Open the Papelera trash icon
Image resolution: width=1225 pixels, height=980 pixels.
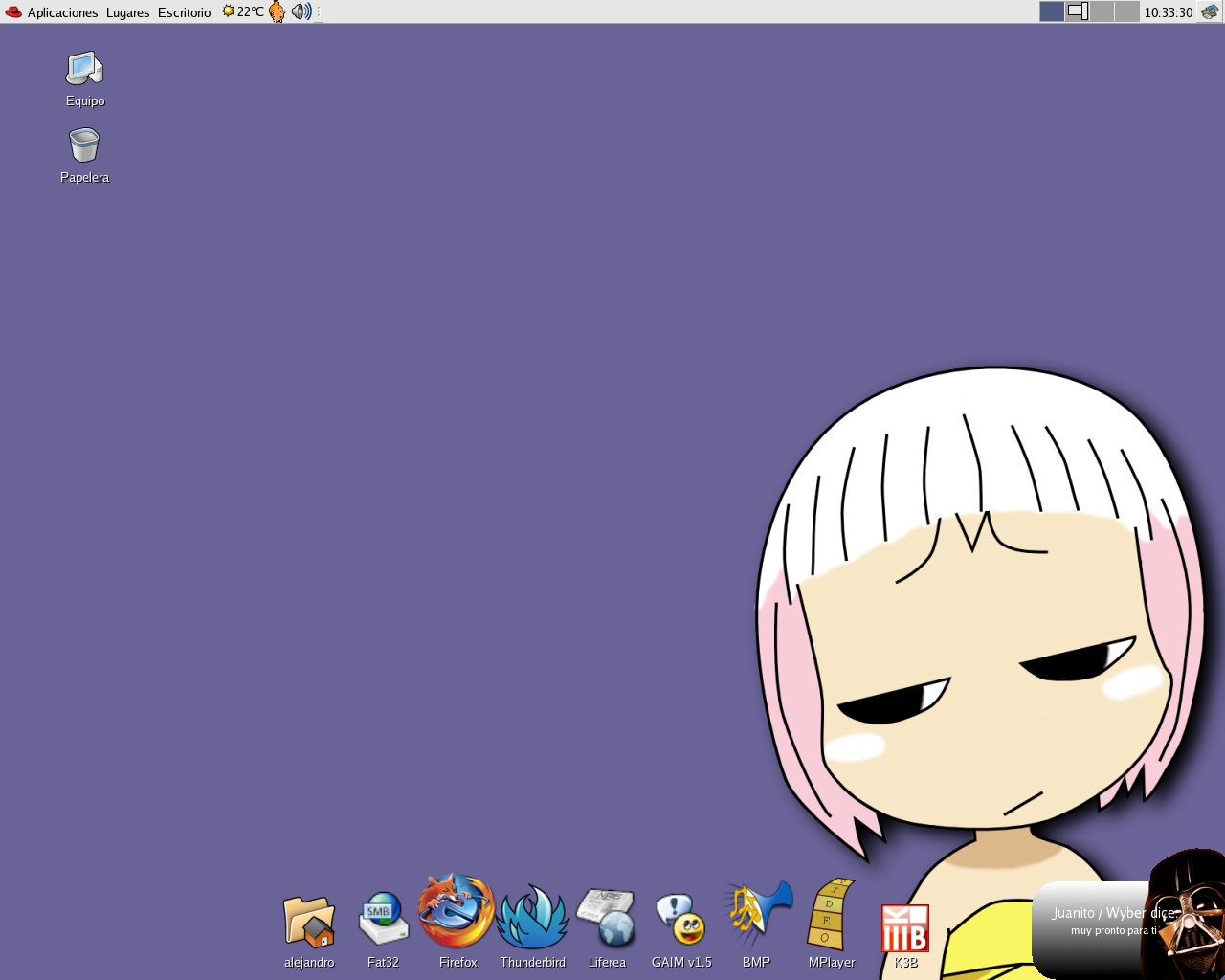click(x=84, y=155)
